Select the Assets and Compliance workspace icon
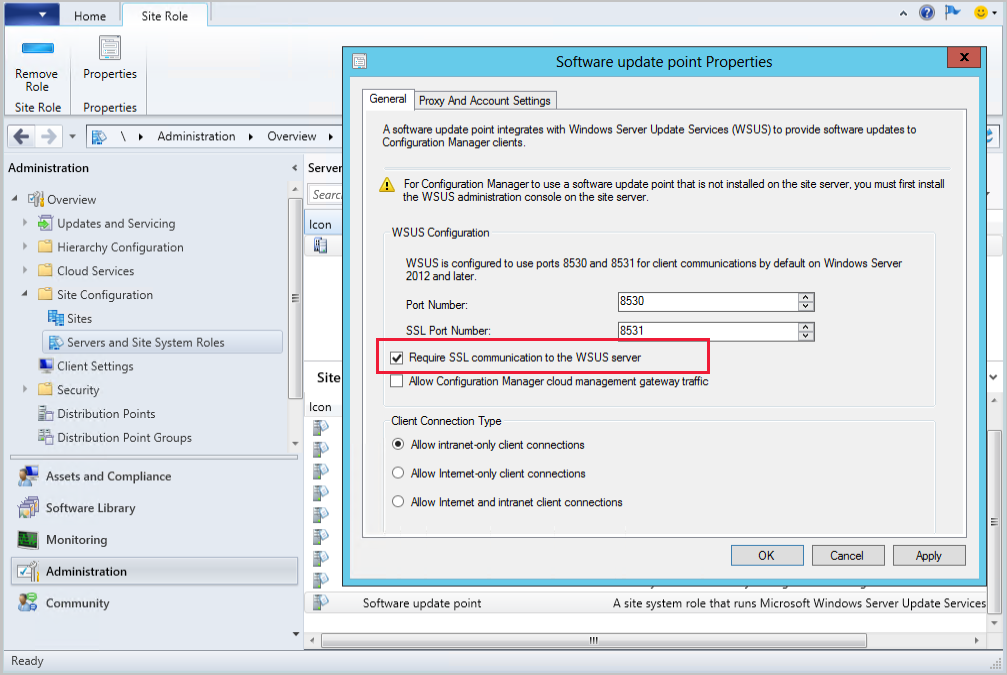The width and height of the screenshot is (1007, 675). pos(28,476)
